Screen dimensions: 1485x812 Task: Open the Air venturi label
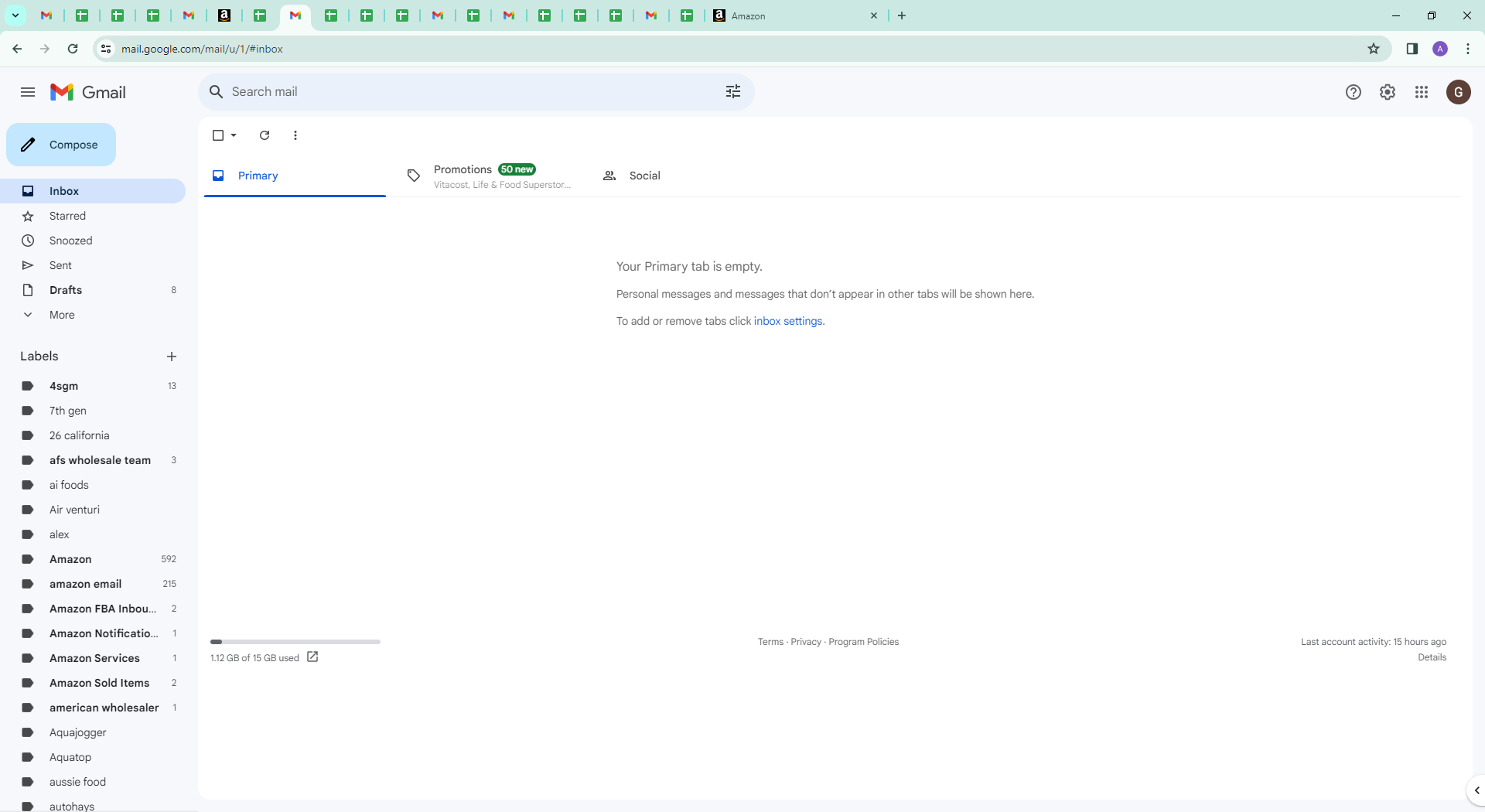93,510
